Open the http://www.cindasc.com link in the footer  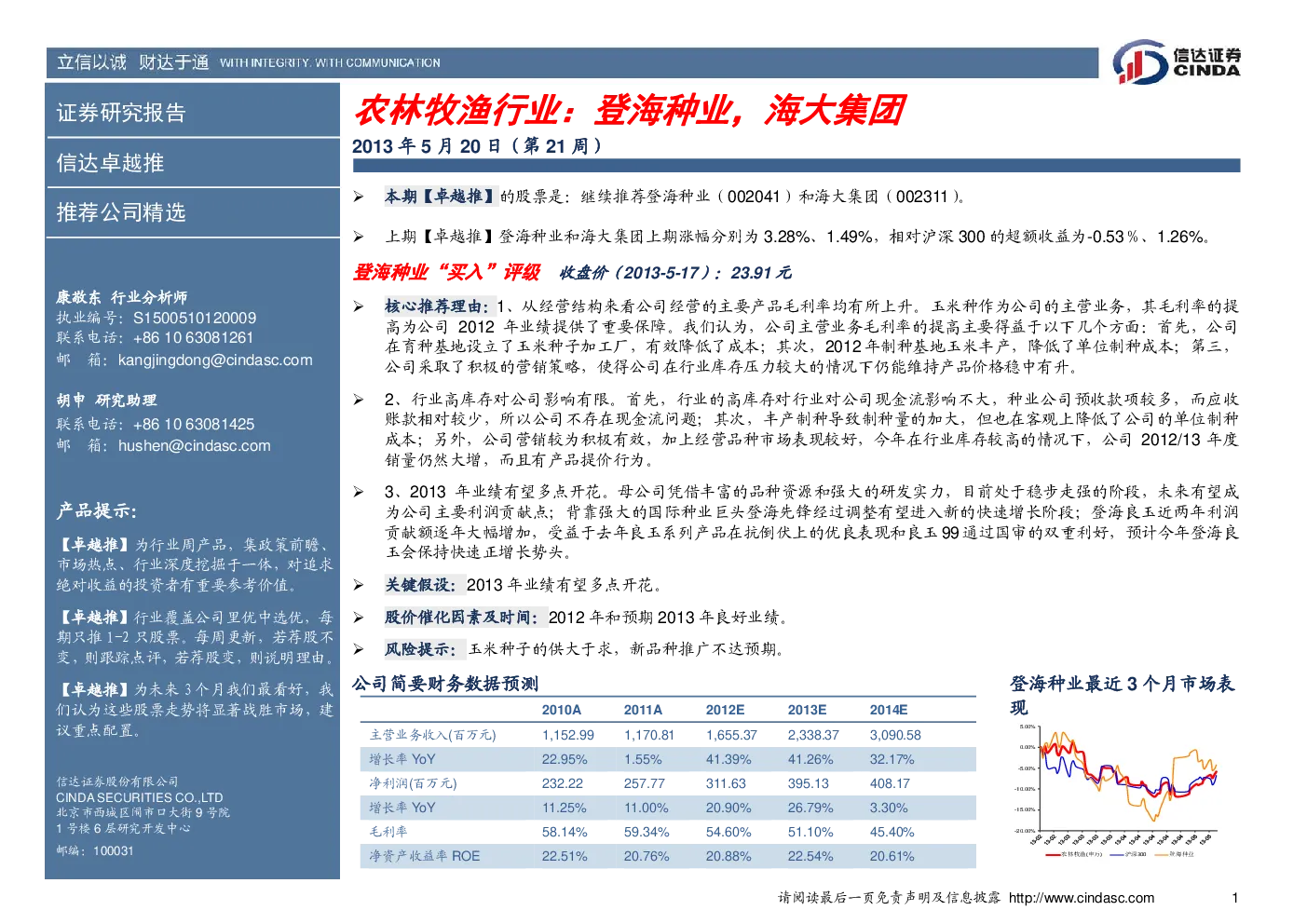1082,898
